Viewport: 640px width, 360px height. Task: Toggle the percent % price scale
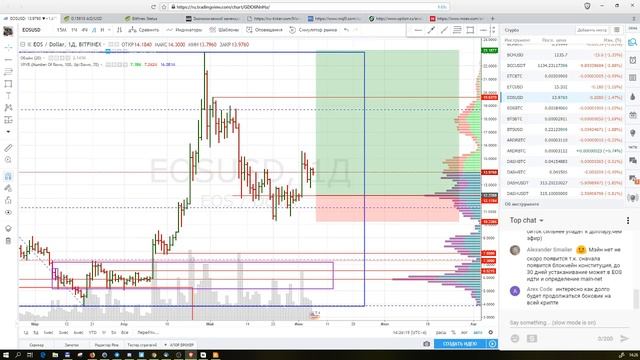pyautogui.click(x=453, y=333)
